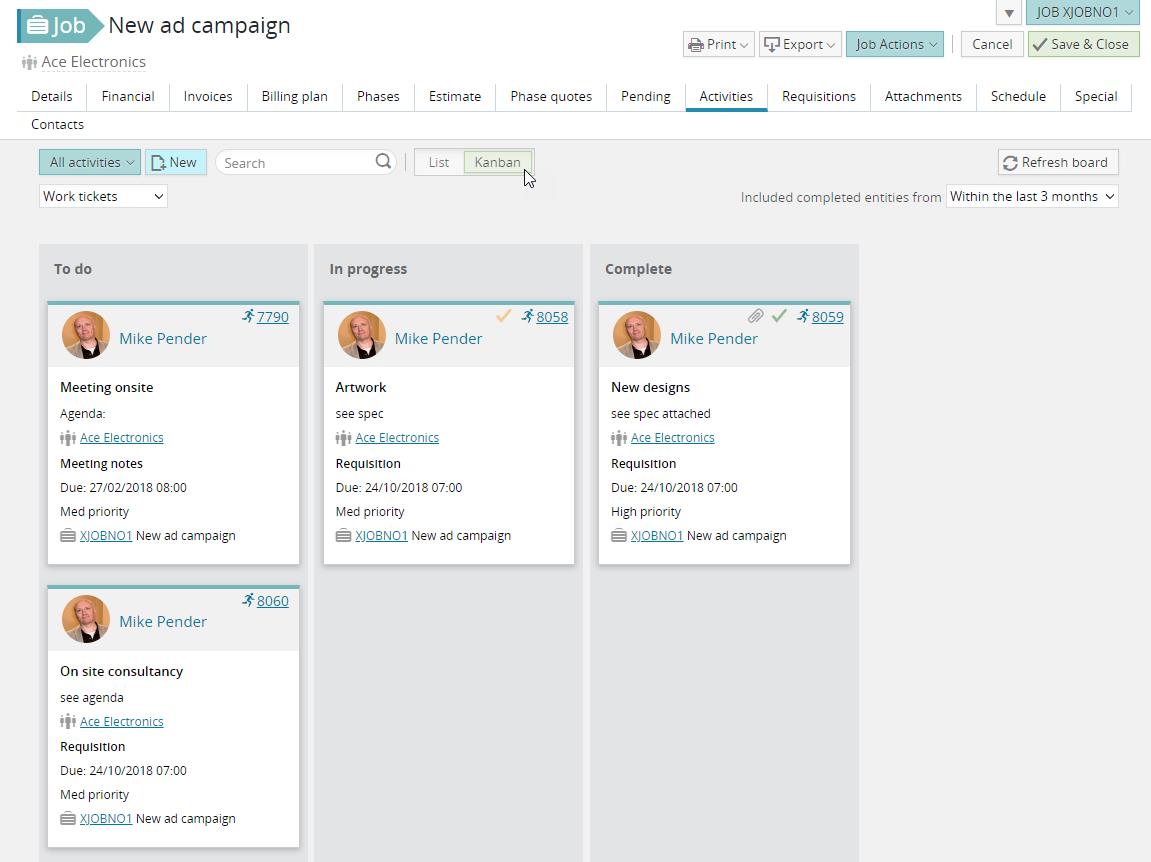Viewport: 1151px width, 862px height.
Task: Click the running man icon on card 7790
Action: click(x=248, y=316)
